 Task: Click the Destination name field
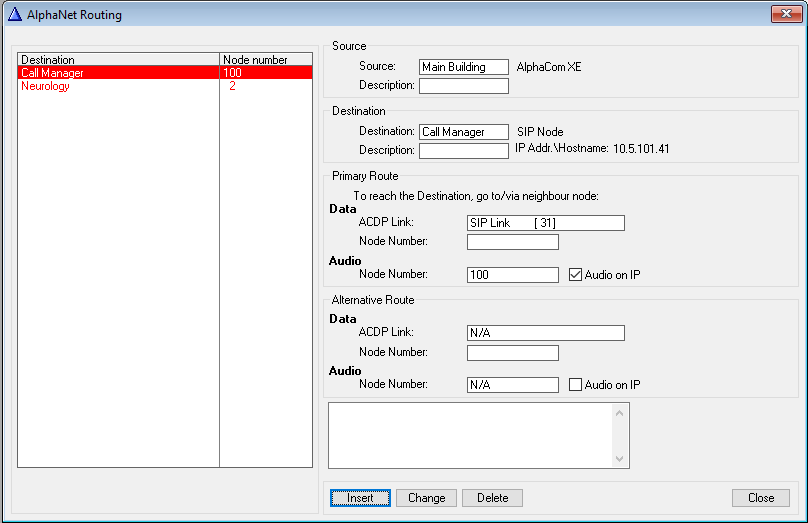click(464, 132)
